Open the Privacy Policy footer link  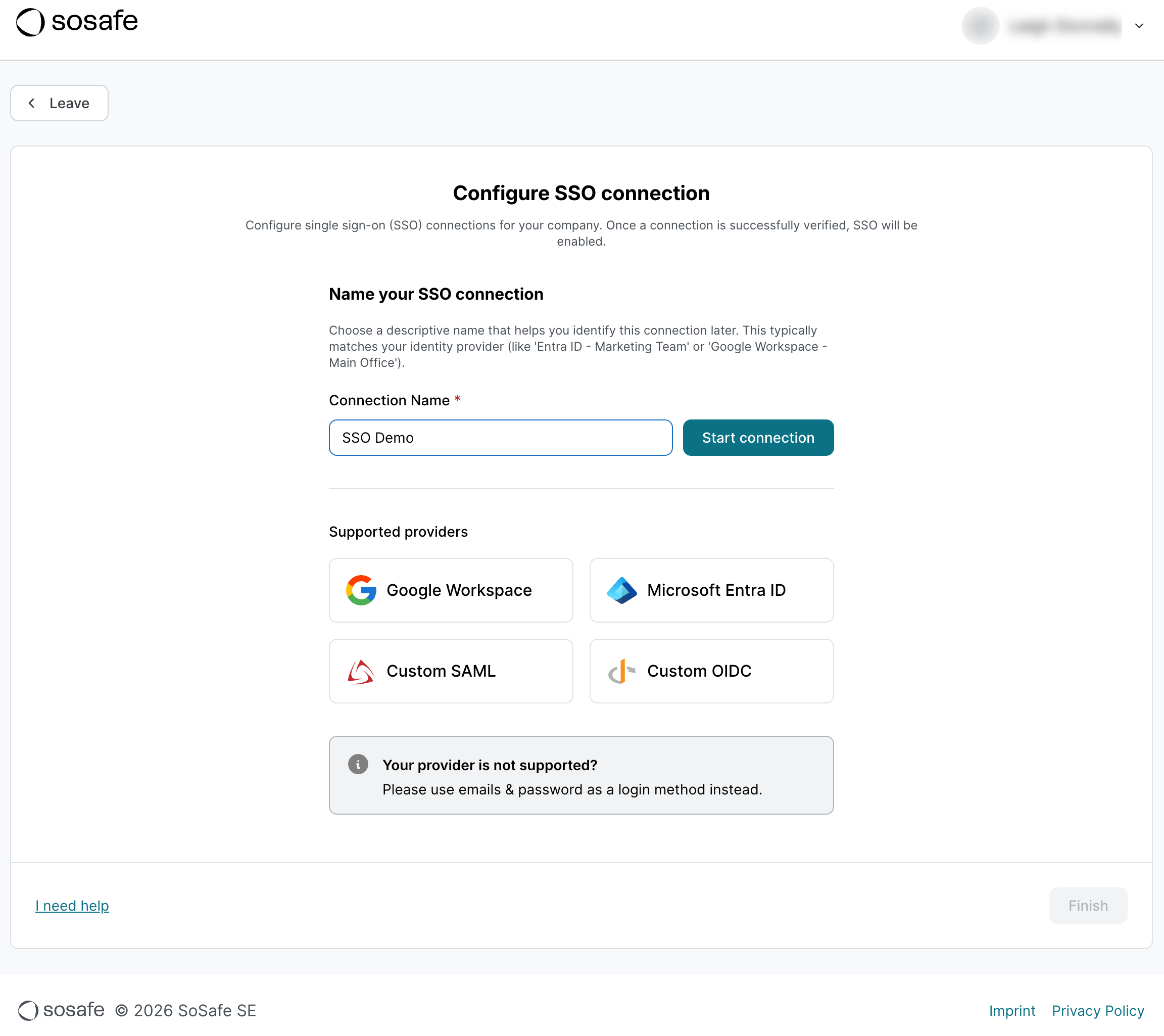click(1097, 1010)
